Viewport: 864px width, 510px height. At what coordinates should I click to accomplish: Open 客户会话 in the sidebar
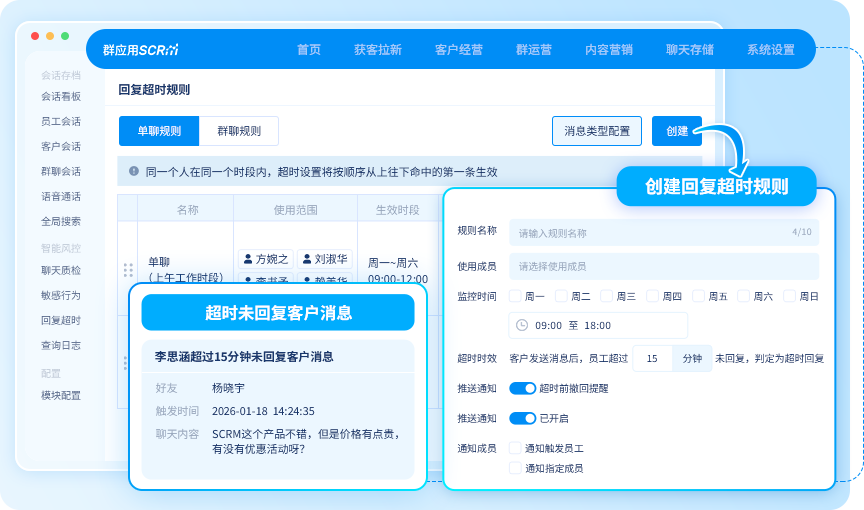pos(61,147)
